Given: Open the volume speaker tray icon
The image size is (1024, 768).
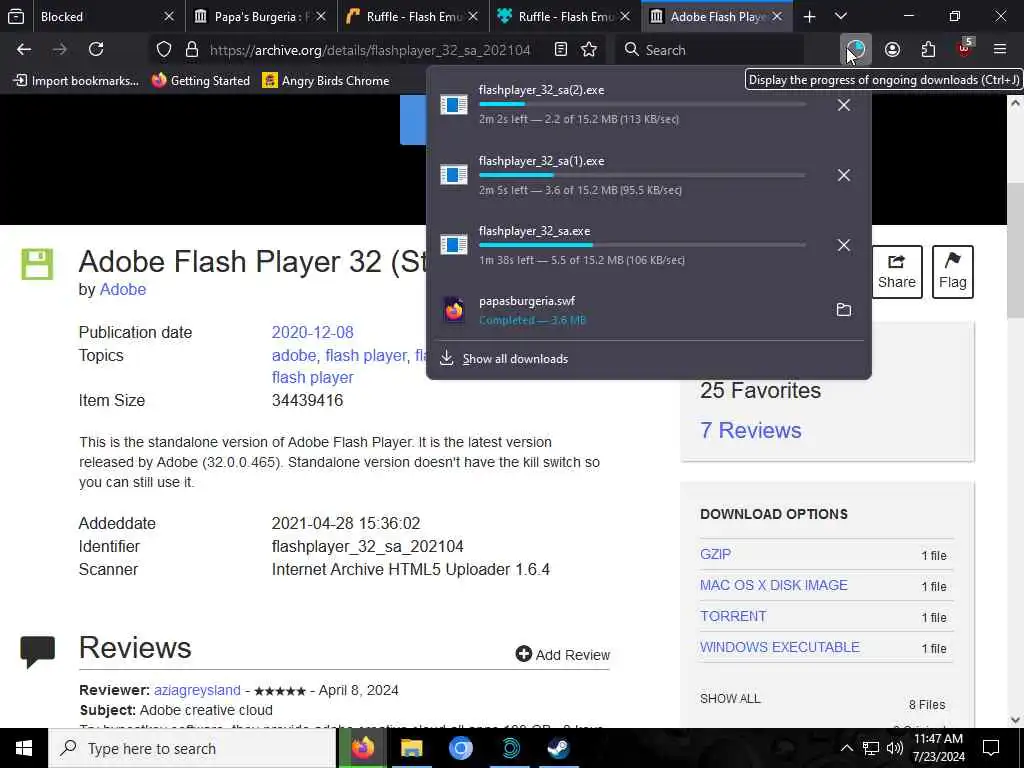Looking at the screenshot, I should pos(895,748).
